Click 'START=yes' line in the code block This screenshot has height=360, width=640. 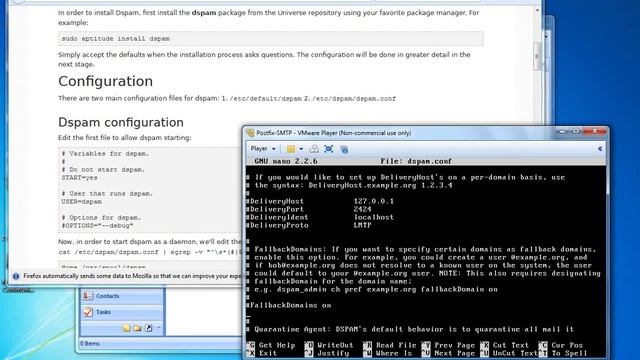pos(80,178)
